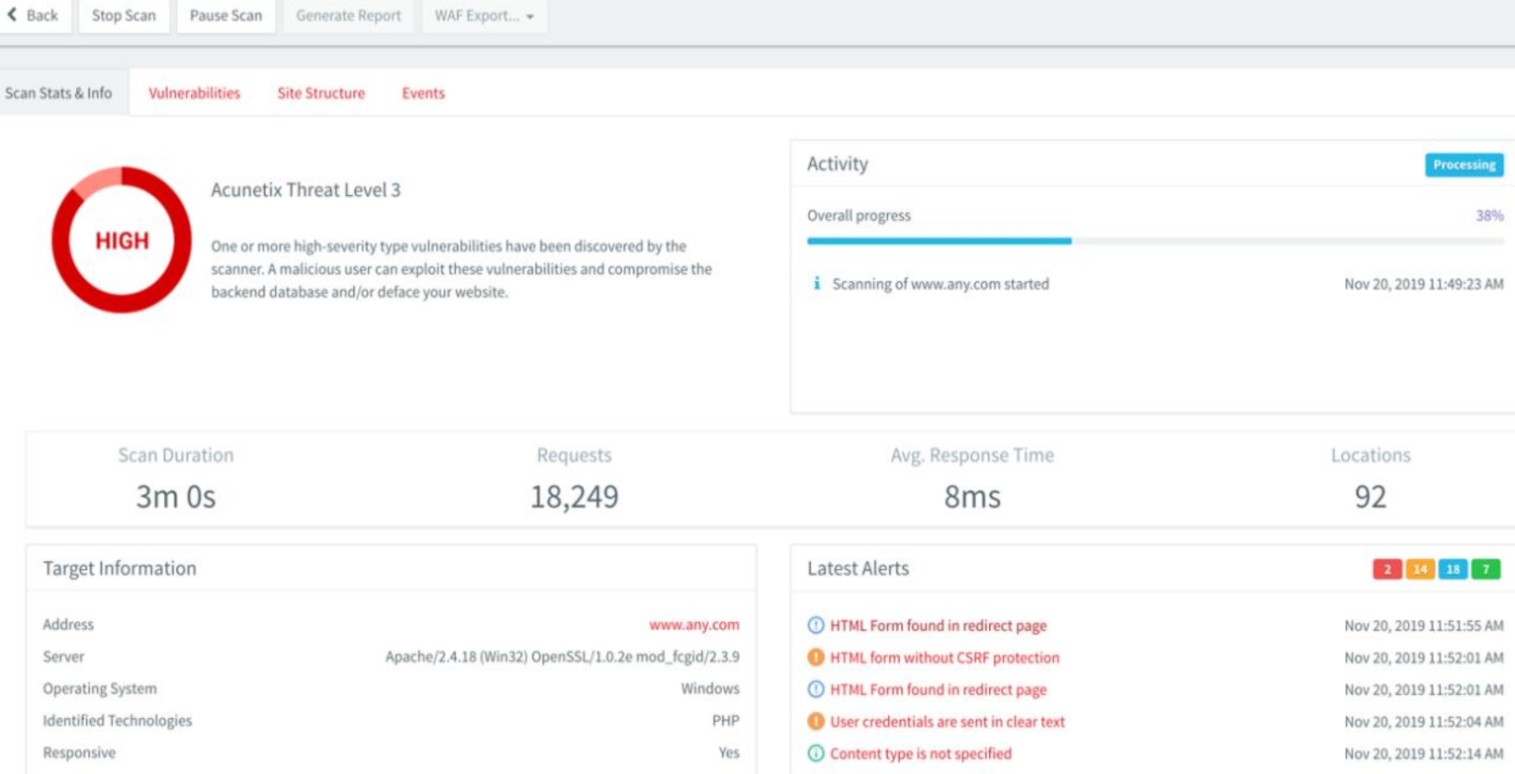
Task: Click the orange medium-severity count badge
Action: [1420, 569]
